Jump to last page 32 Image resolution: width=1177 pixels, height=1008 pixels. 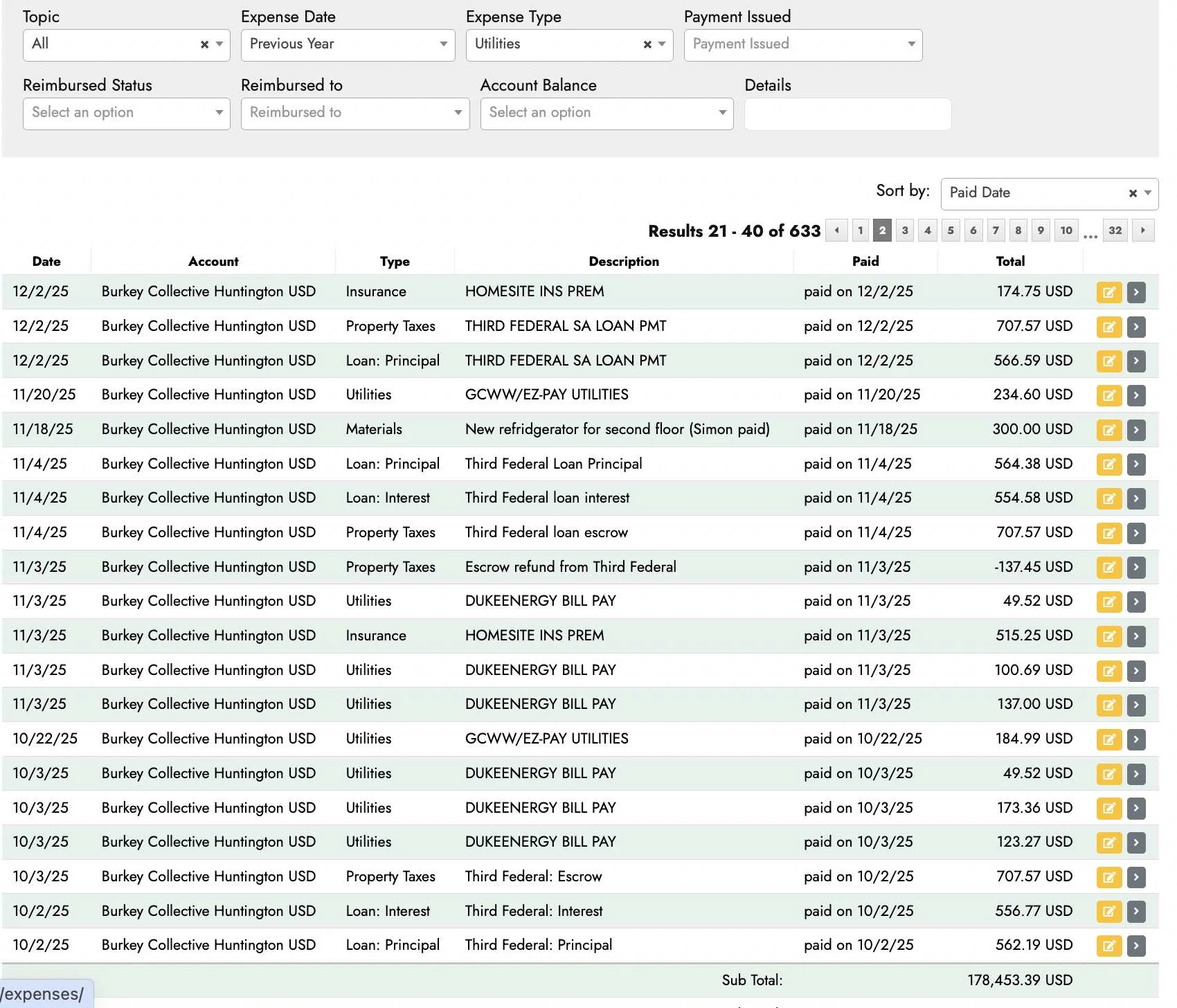(1115, 231)
